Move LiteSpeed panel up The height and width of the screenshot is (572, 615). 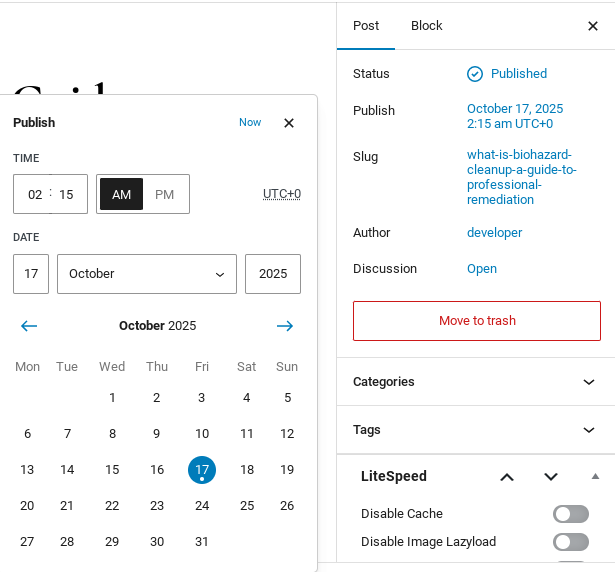click(x=507, y=477)
